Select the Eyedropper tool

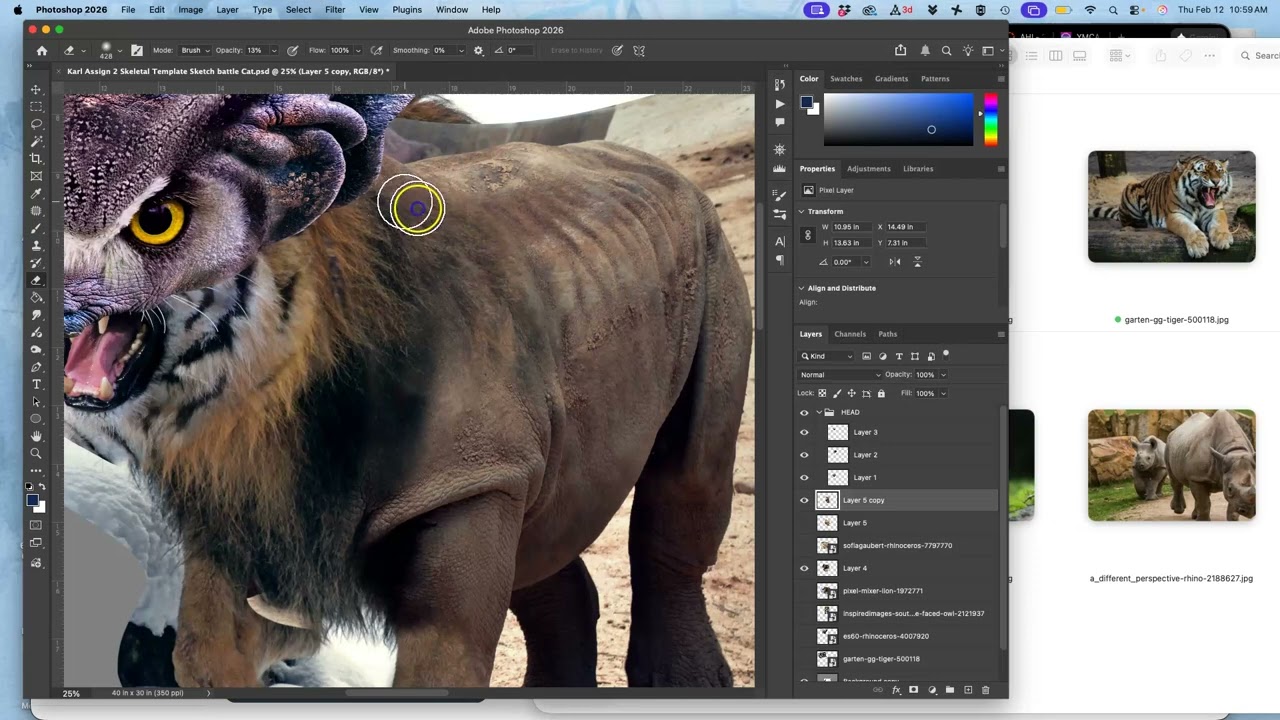coord(36,193)
